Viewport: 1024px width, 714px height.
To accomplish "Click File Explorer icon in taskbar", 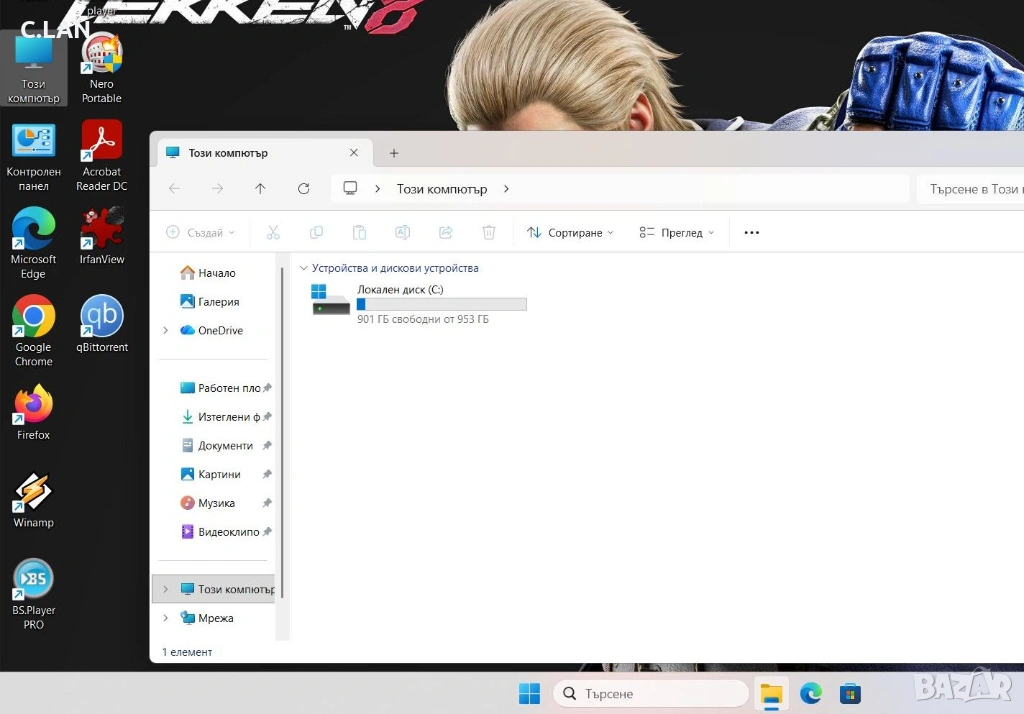I will [770, 693].
